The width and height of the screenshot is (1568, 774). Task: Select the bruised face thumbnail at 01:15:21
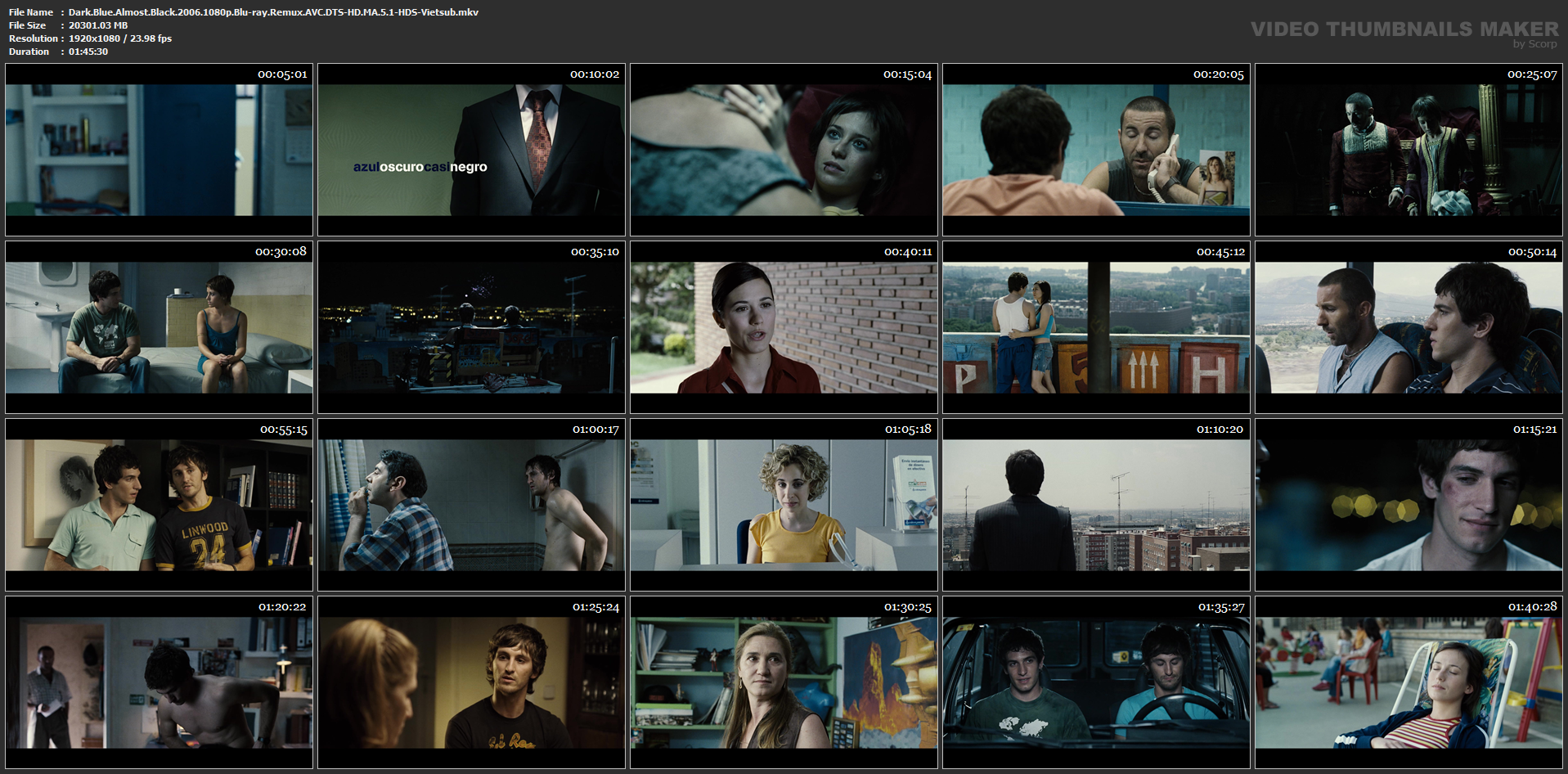[x=1409, y=505]
